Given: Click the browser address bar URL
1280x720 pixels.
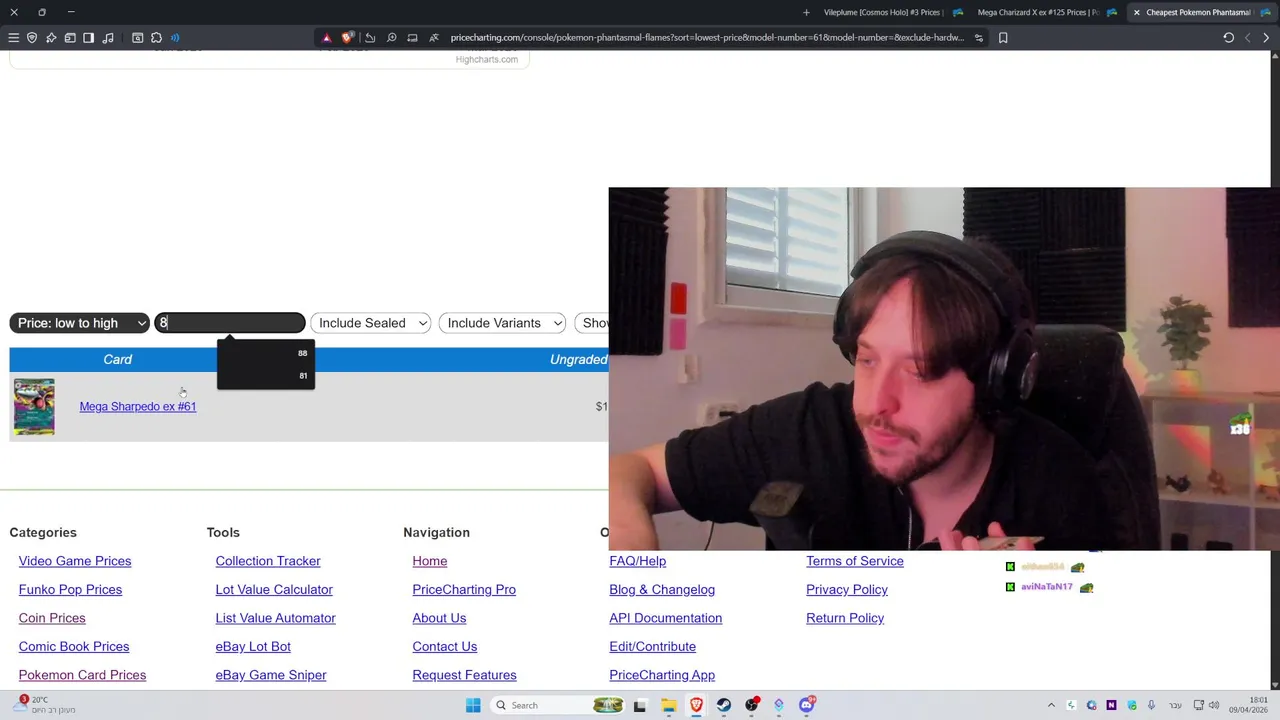Looking at the screenshot, I should (x=706, y=38).
